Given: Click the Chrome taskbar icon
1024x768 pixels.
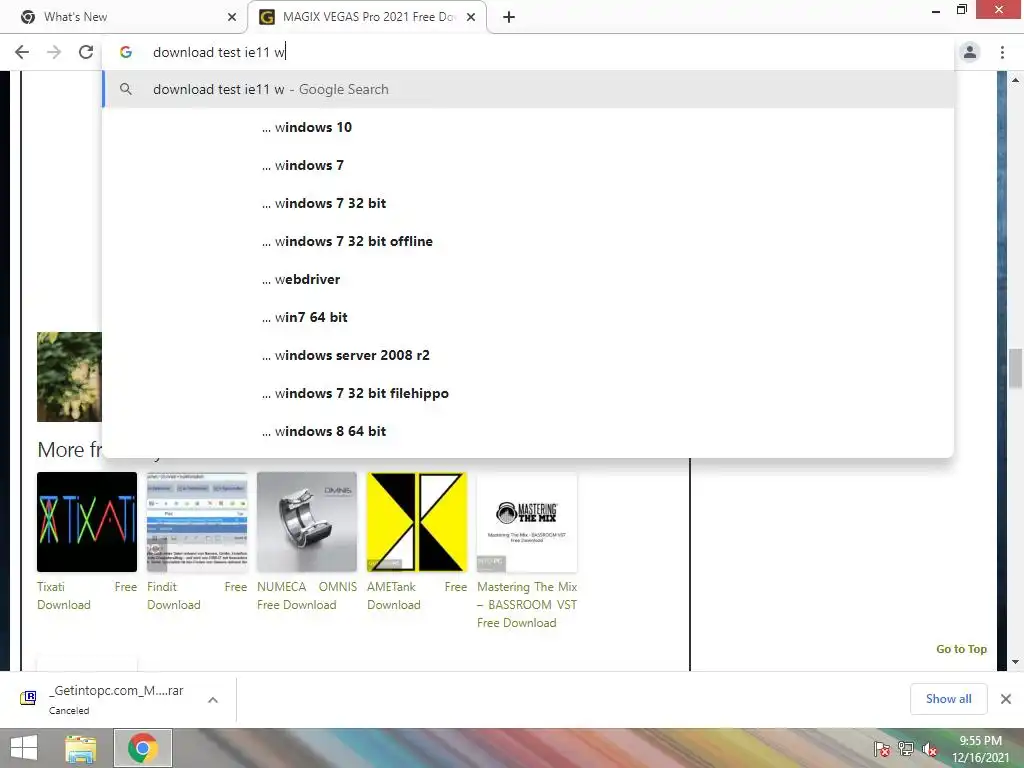Looking at the screenshot, I should pyautogui.click(x=143, y=748).
